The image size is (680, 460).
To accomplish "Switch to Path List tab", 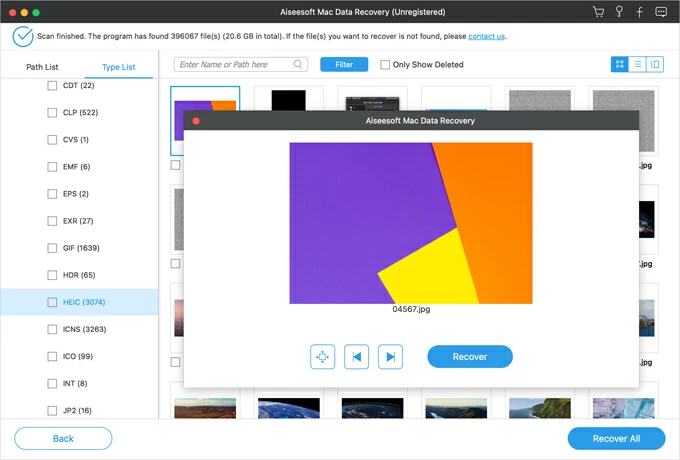I will click(42, 67).
